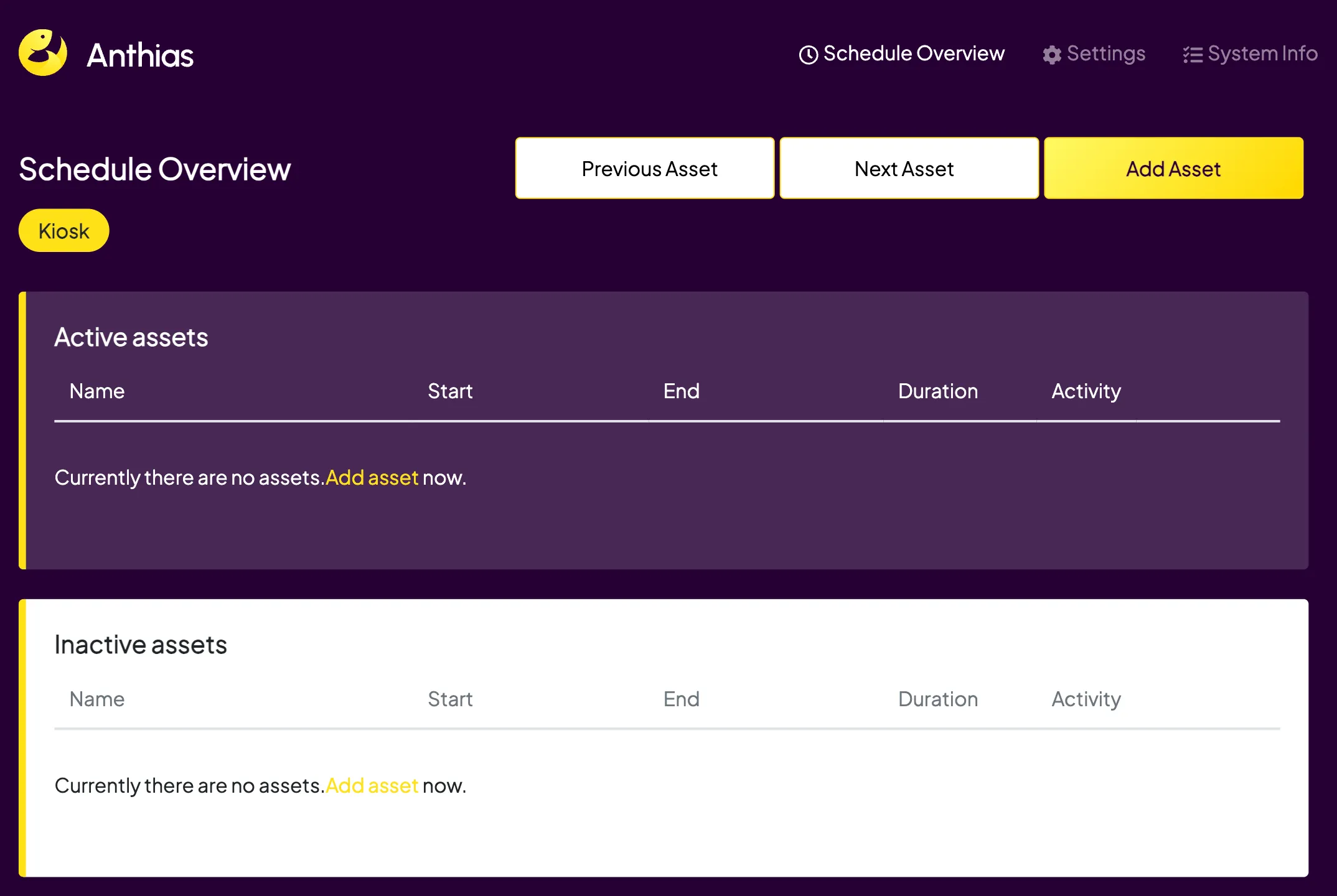Click the Active assets section heading
This screenshot has height=896, width=1337.
click(131, 337)
